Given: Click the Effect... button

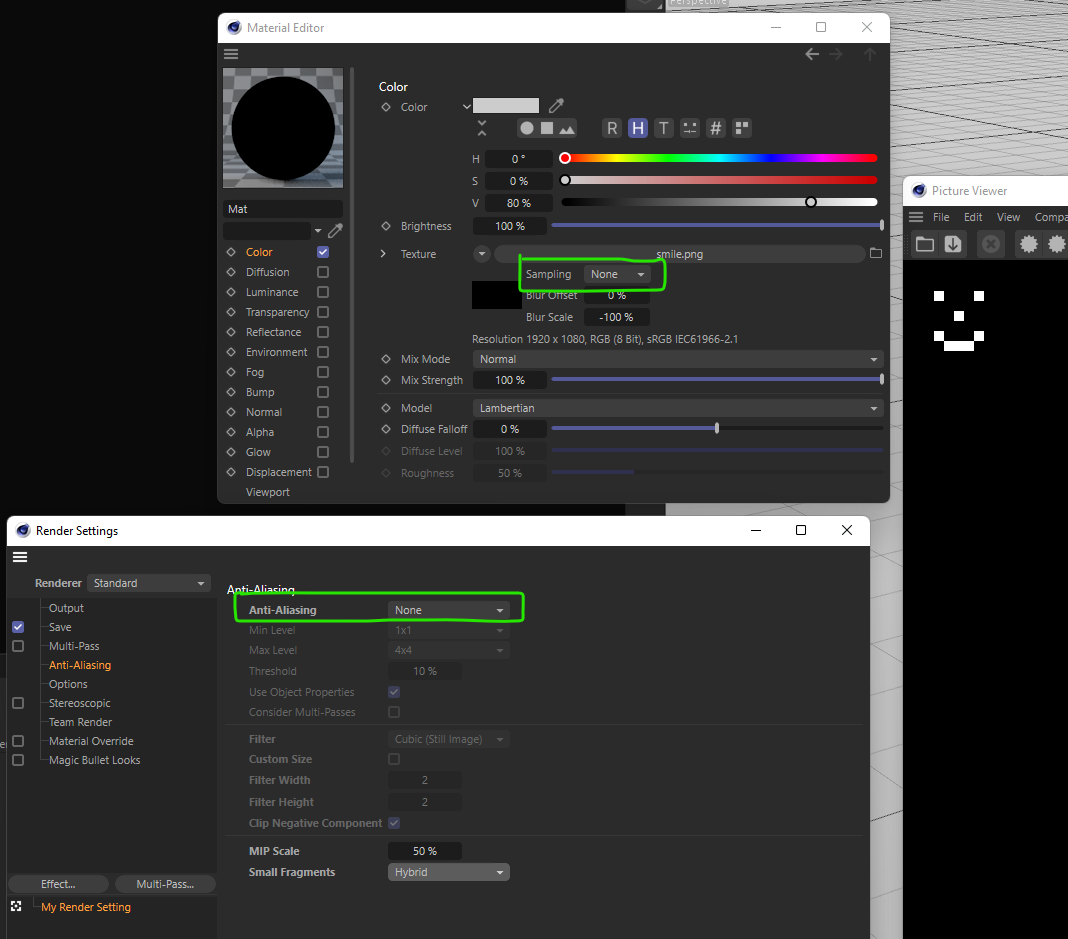Looking at the screenshot, I should pyautogui.click(x=57, y=883).
